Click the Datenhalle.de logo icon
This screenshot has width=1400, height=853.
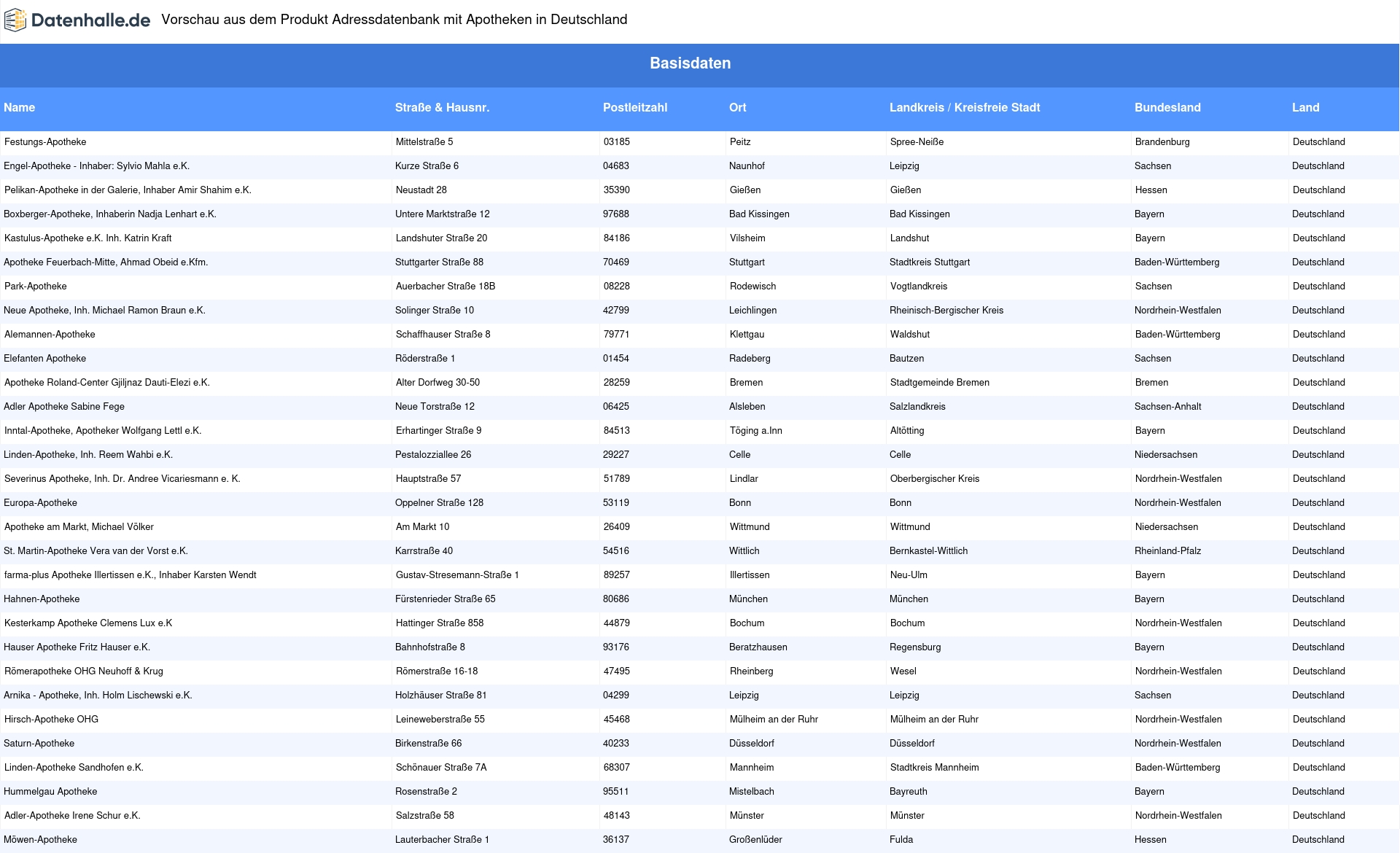tap(15, 20)
